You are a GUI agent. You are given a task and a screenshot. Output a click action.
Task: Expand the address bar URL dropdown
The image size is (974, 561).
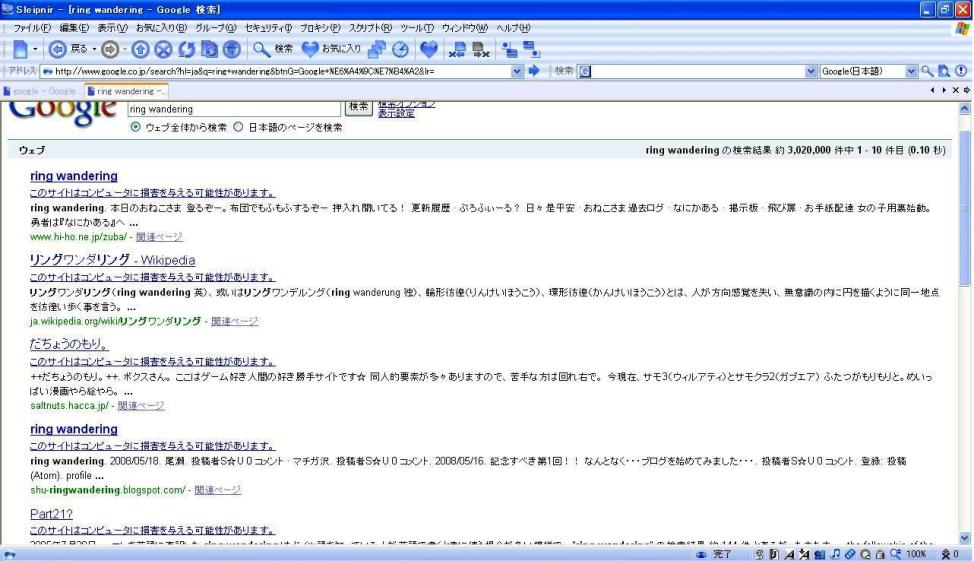[517, 71]
